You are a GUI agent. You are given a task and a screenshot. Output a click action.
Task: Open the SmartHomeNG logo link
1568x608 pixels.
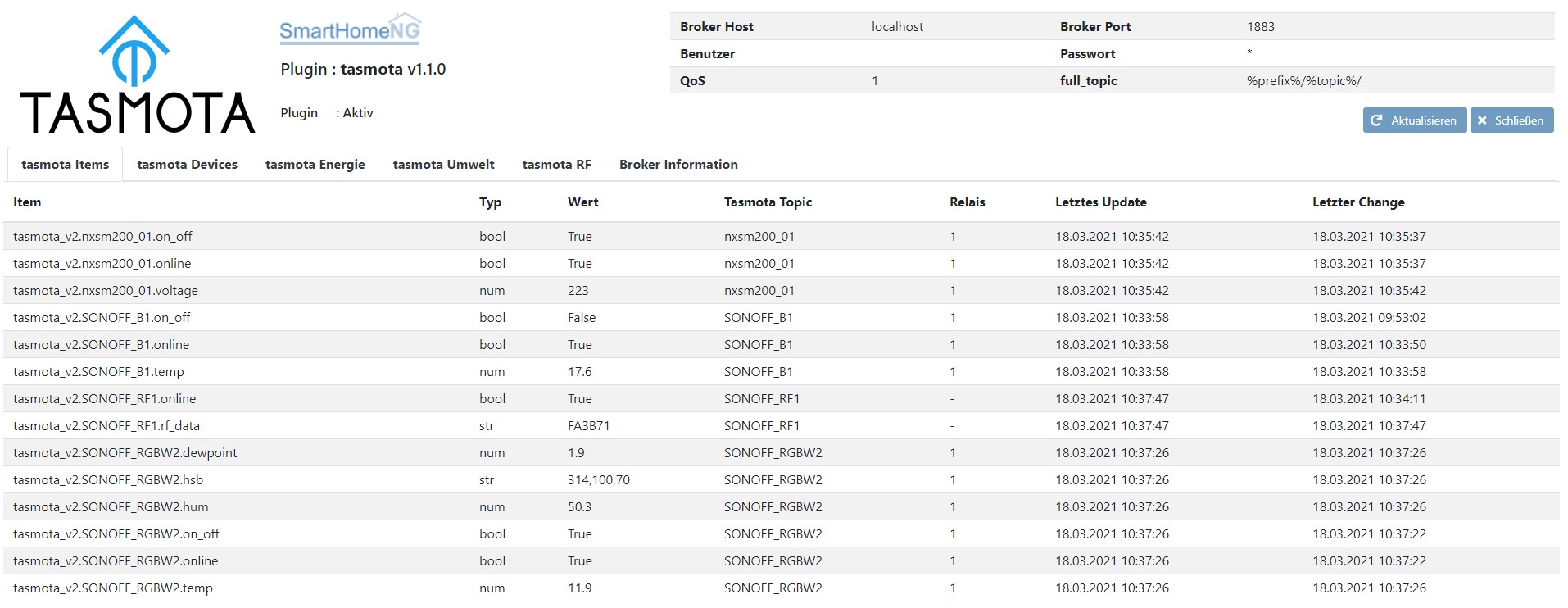[351, 29]
